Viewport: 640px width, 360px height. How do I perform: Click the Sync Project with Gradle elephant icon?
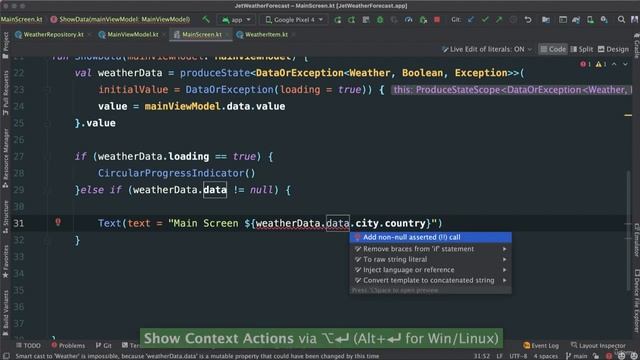576,20
